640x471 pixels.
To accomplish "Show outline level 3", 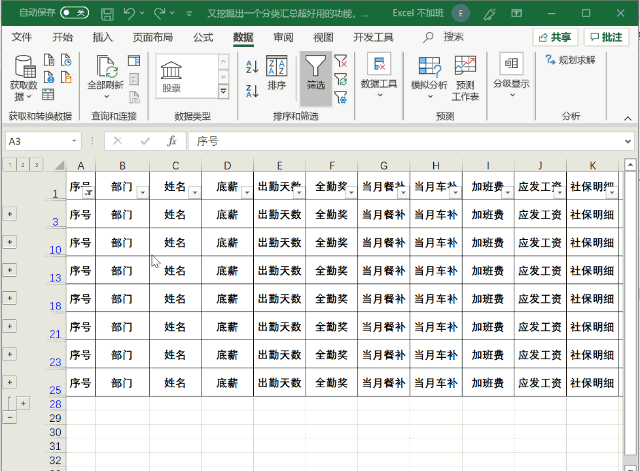I will 36,165.
